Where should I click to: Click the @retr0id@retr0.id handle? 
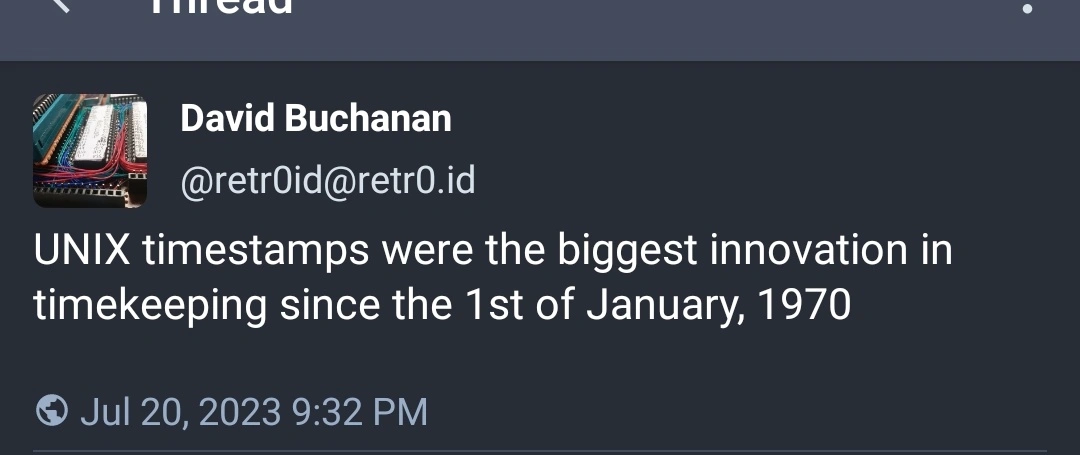coord(327,181)
